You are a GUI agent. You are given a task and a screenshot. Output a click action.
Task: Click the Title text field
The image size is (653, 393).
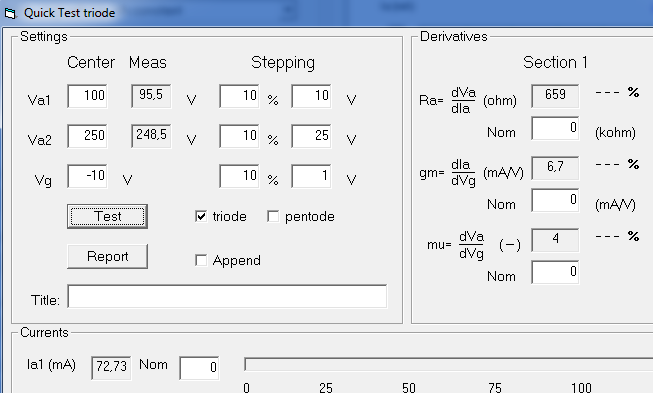(227, 296)
